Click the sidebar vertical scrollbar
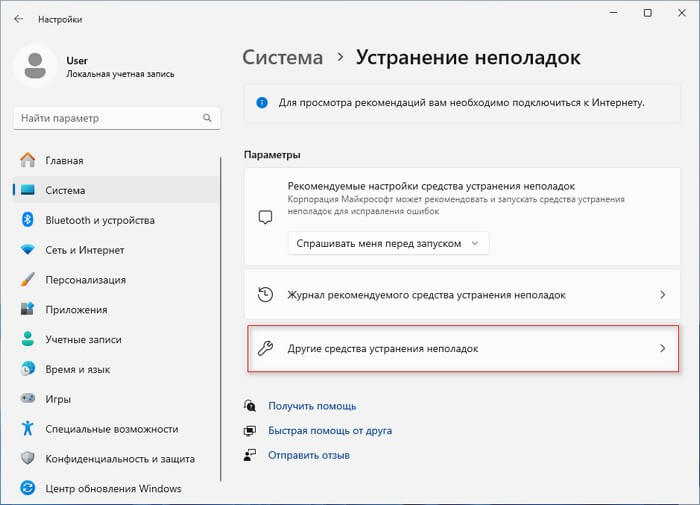This screenshot has height=505, width=700. [221, 319]
